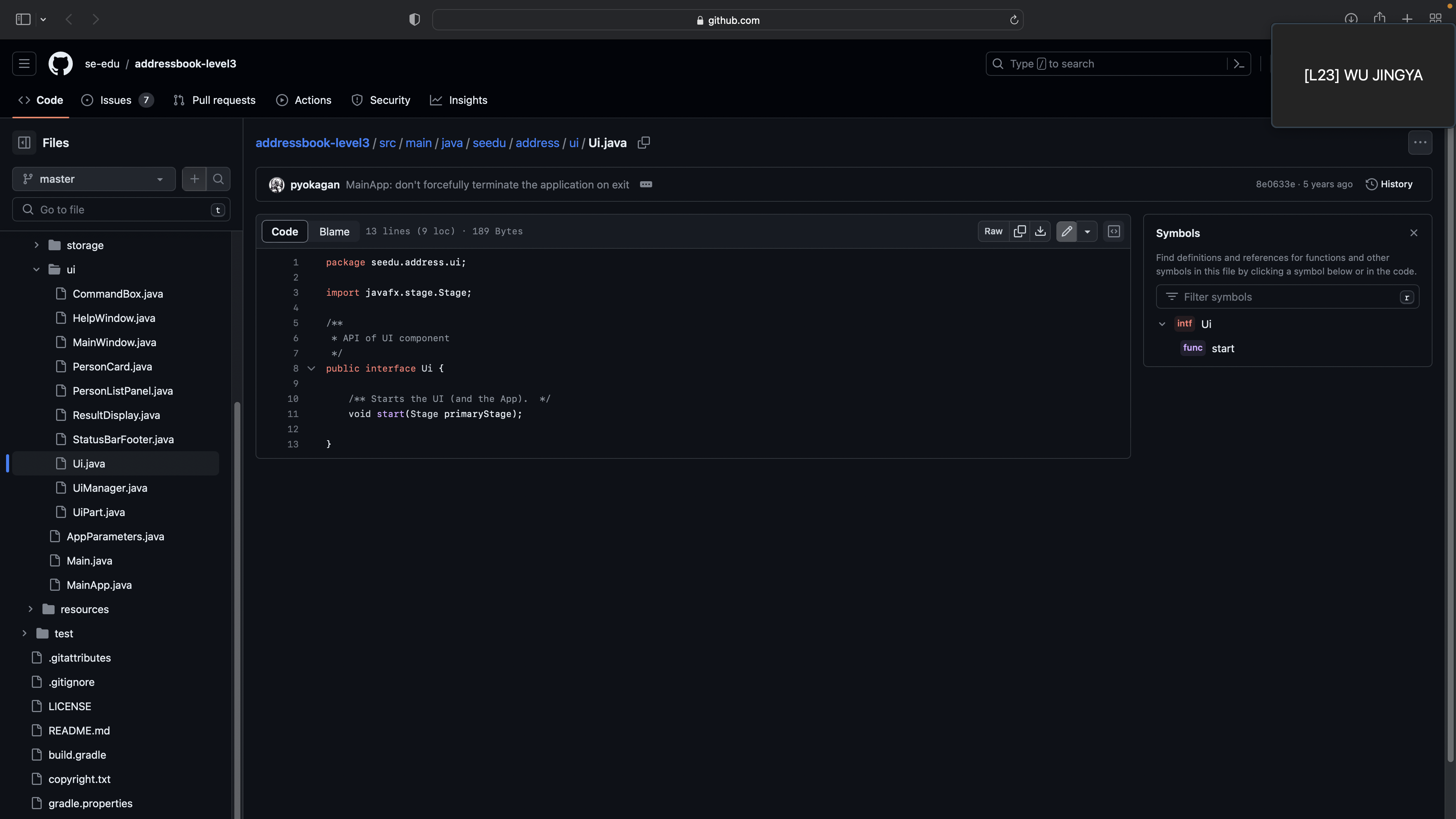Open the History link
Screen dimensions: 1456x819
click(x=1389, y=184)
